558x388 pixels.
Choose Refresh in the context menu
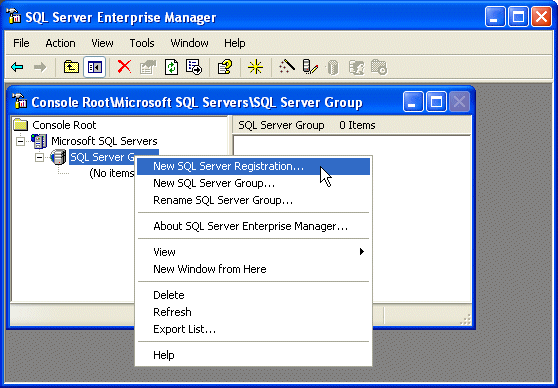point(253,312)
